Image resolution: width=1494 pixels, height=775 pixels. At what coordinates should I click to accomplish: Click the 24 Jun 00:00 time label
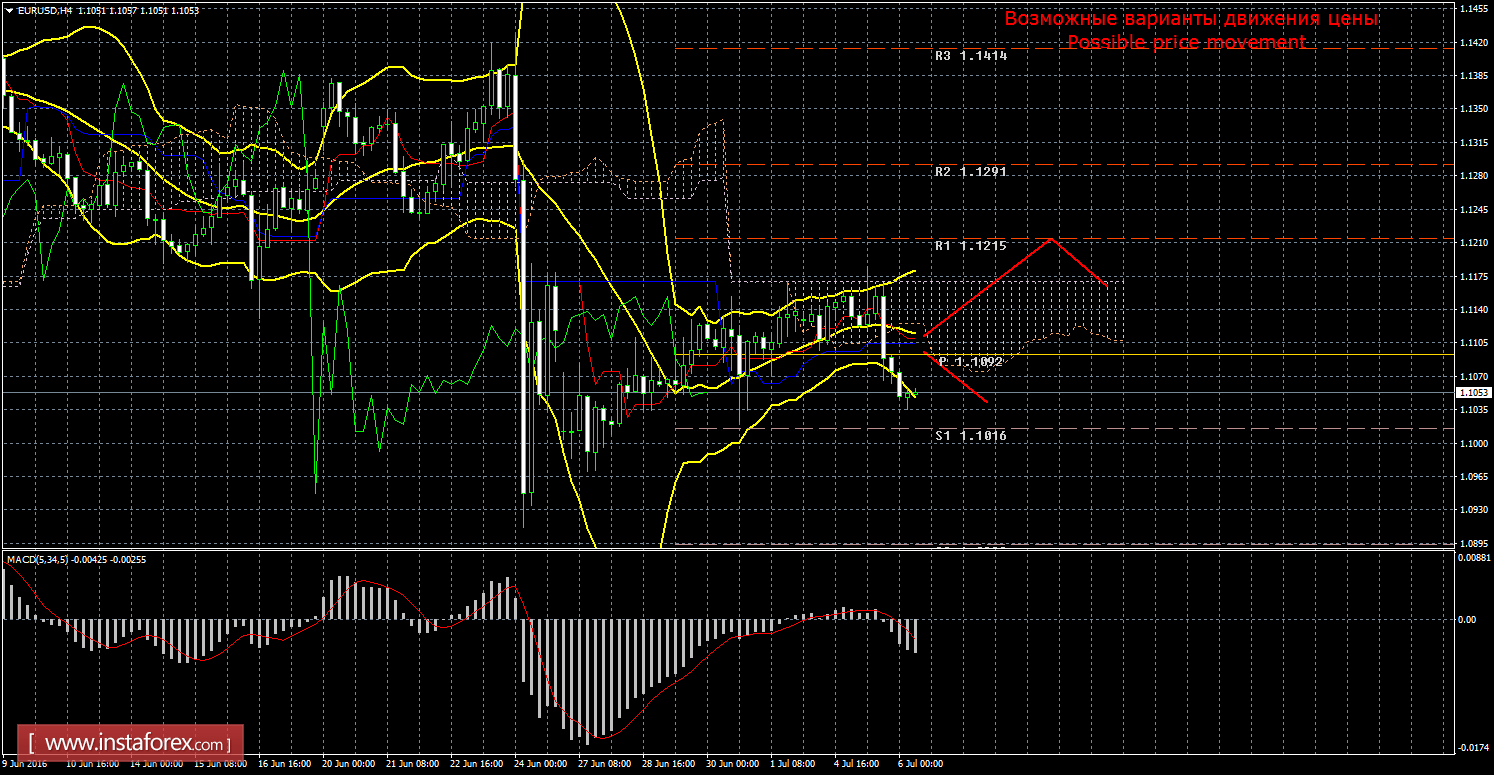pos(539,763)
